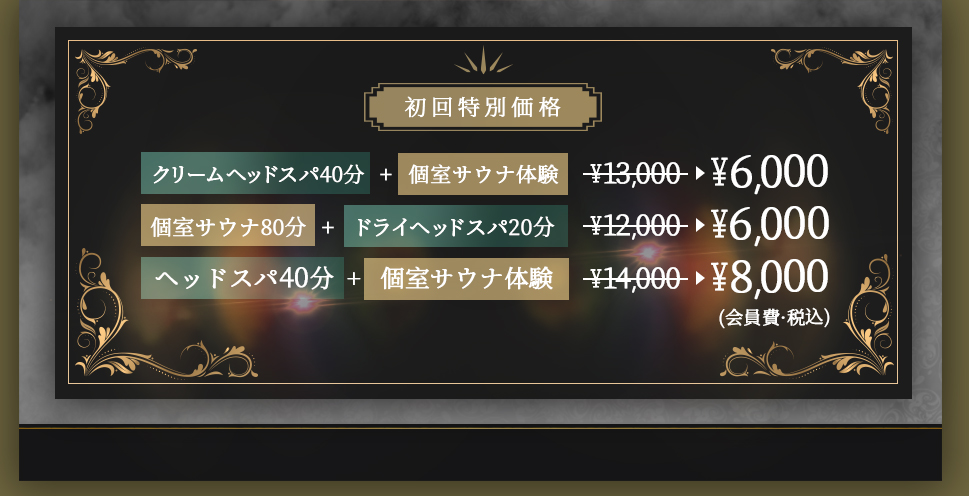The height and width of the screenshot is (496, 969).
Task: Click the crossed-out ¥13,000 price
Action: click(636, 175)
